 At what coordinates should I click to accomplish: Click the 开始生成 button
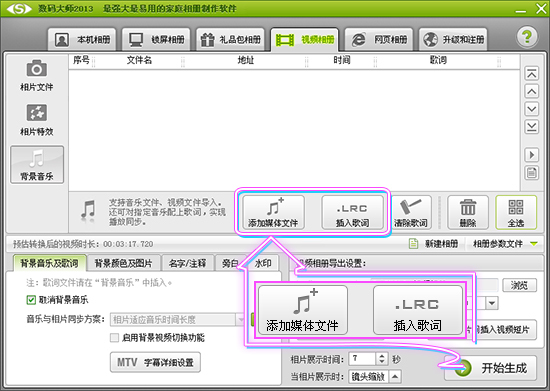point(490,368)
